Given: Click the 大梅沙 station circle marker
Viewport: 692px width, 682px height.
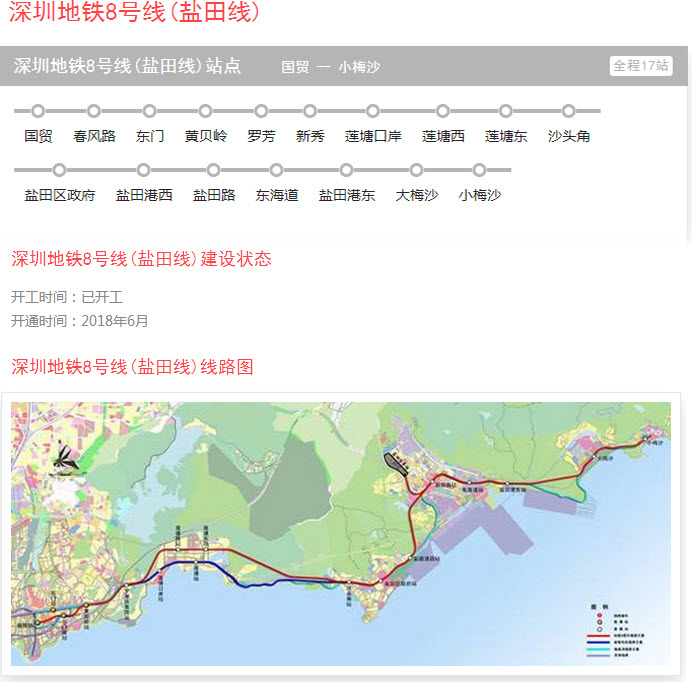Looking at the screenshot, I should coord(416,170).
